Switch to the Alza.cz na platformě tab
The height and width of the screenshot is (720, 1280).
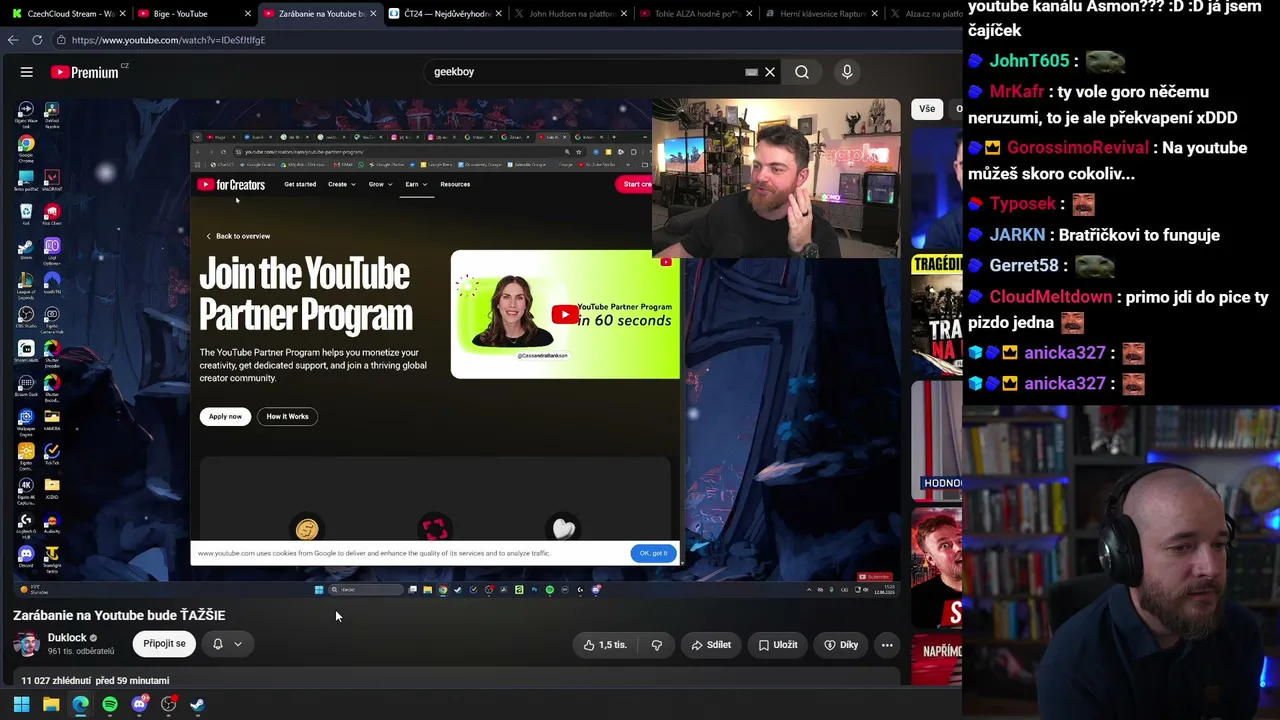pyautogui.click(x=925, y=14)
